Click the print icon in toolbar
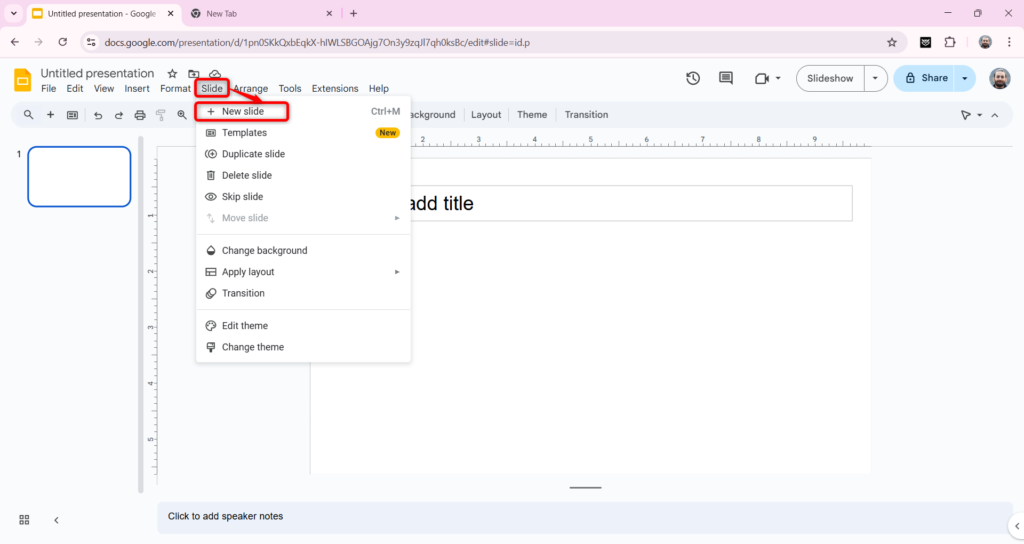Screen dimensions: 1024x544 point(140,115)
